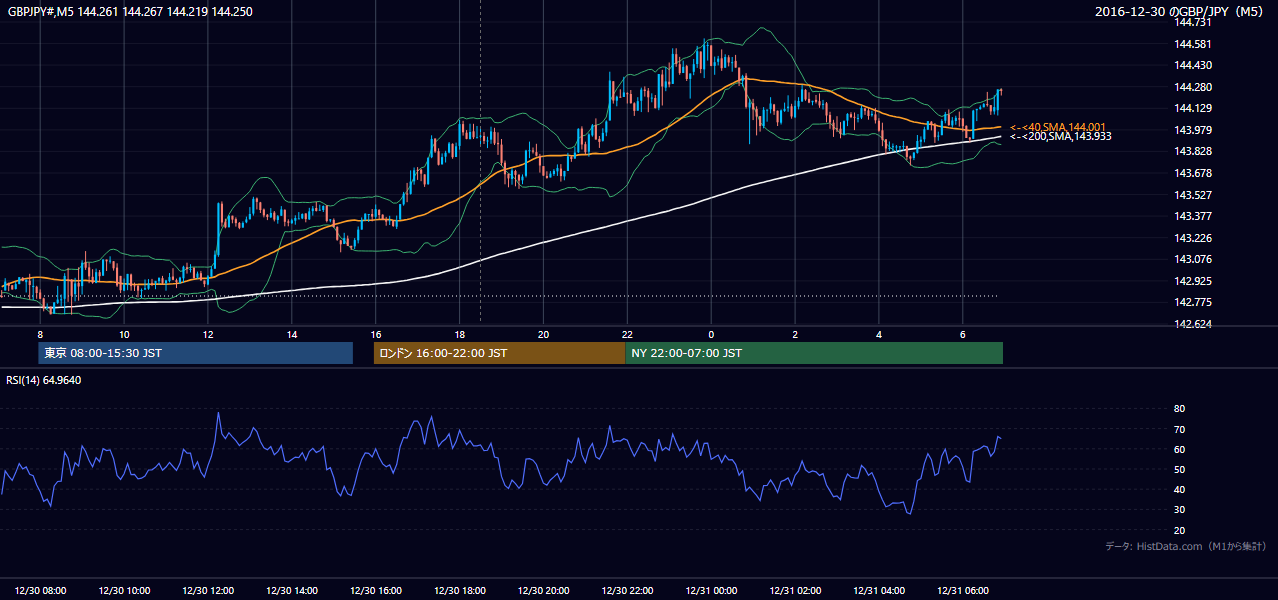Click the 12/30 08:00 time axis label
1278x600 pixels.
click(x=41, y=591)
